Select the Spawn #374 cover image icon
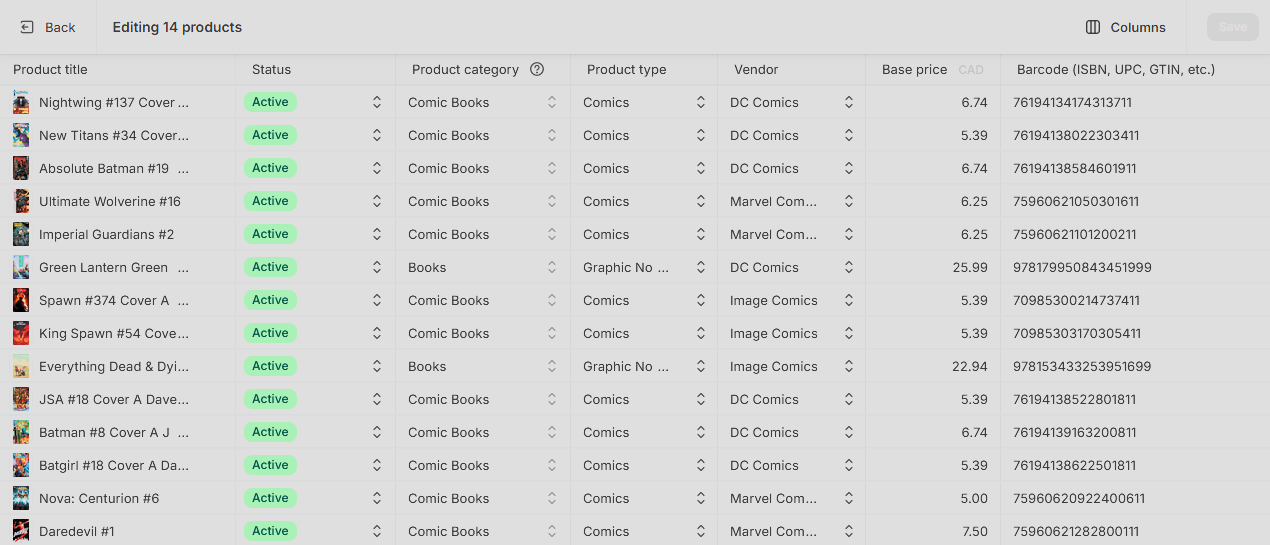This screenshot has width=1270, height=545. [x=21, y=300]
